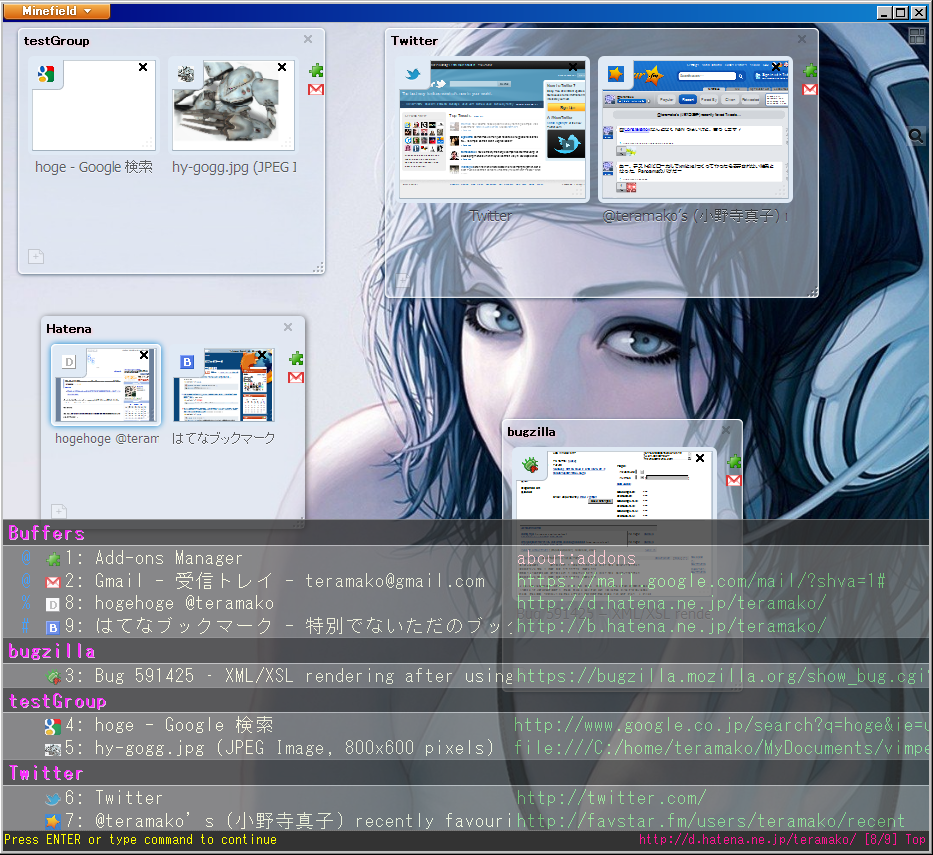Click the tab groups exit icon at top right
Viewport: 933px width, 855px height.
point(917,36)
